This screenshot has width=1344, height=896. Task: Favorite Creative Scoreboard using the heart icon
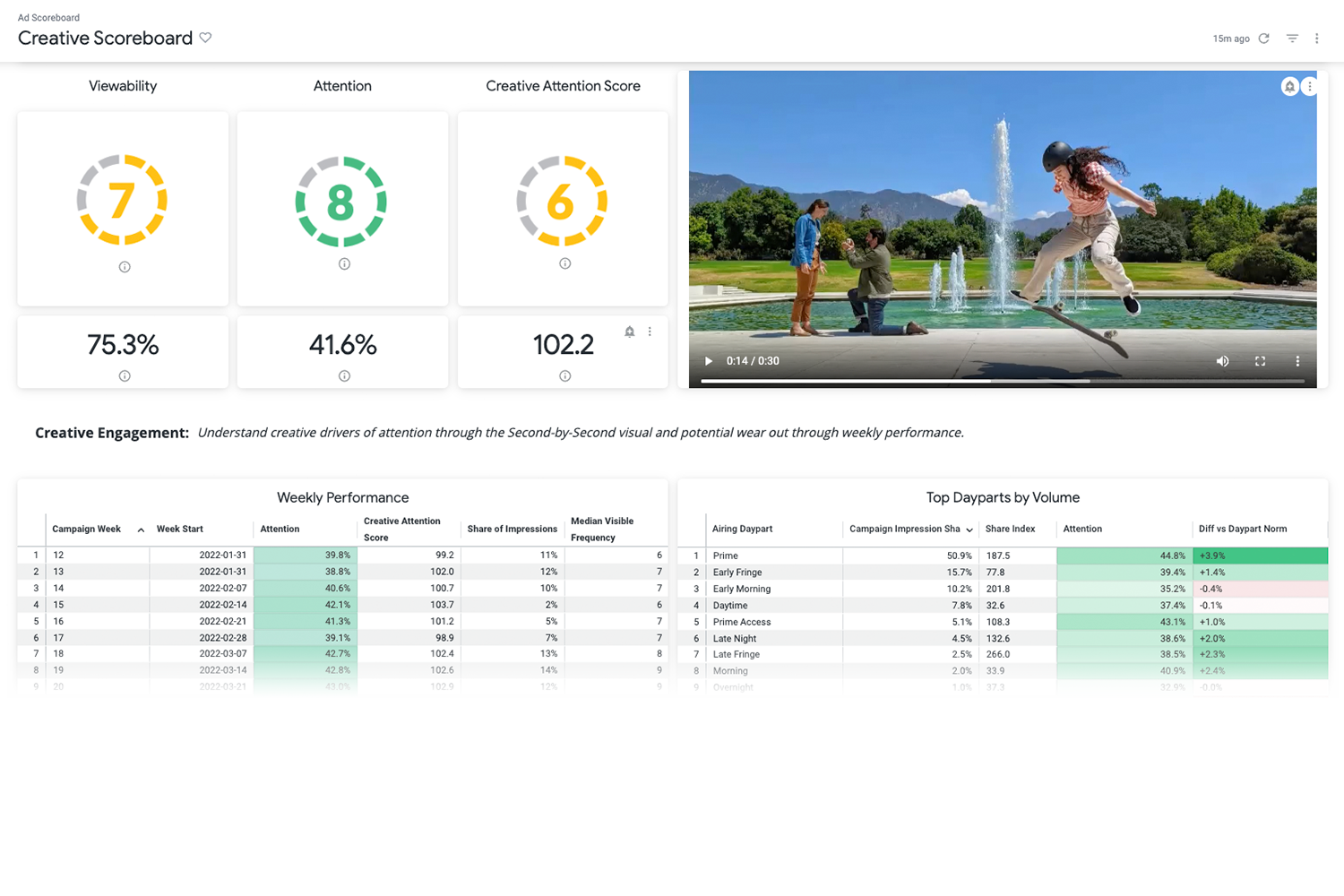pos(205,38)
